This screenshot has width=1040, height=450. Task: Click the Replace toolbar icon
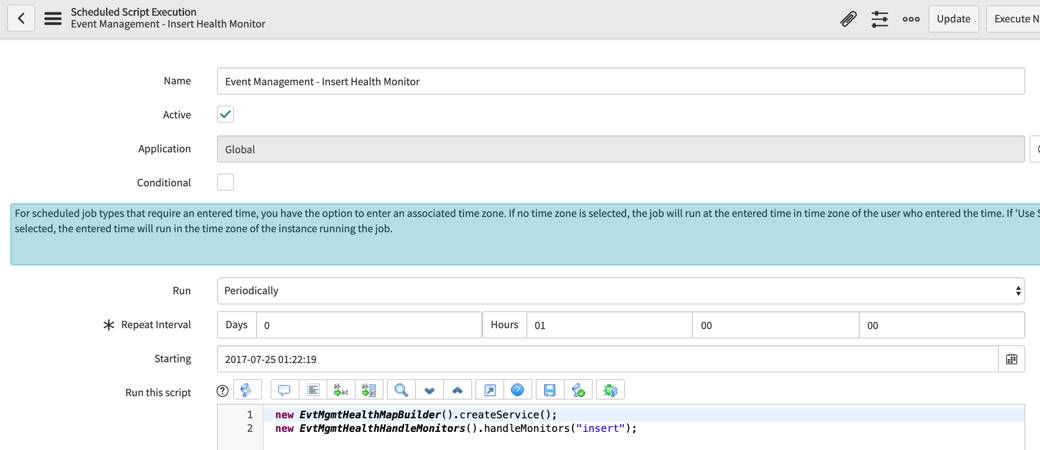341,390
